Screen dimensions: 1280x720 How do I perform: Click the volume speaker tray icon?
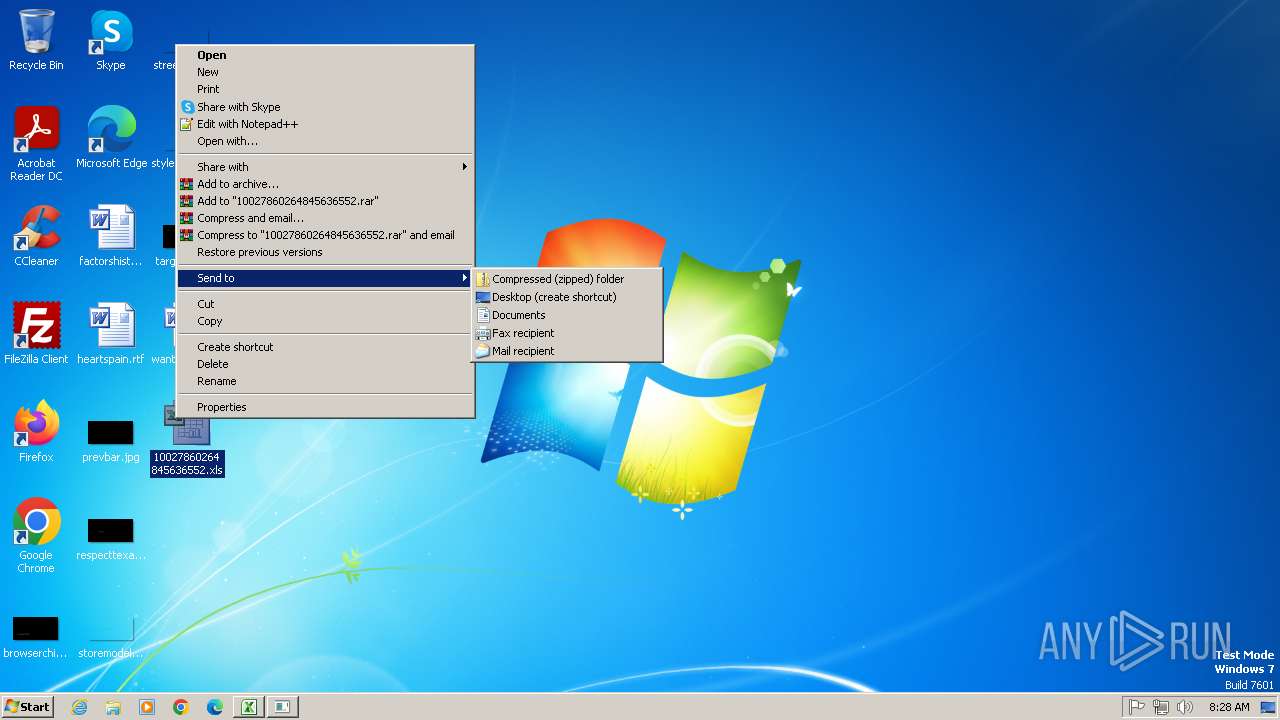pos(1185,707)
